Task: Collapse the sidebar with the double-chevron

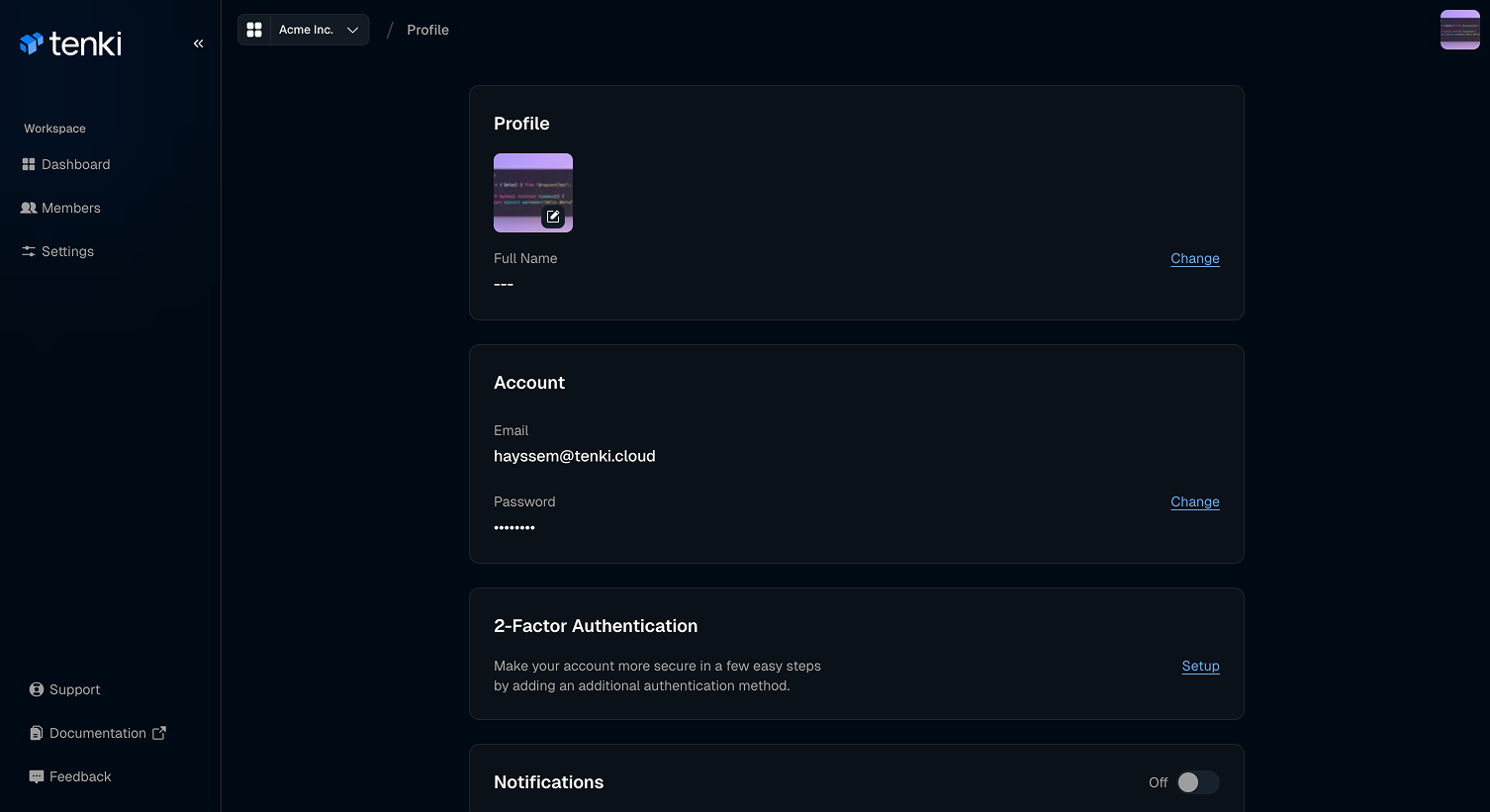Action: [x=198, y=43]
